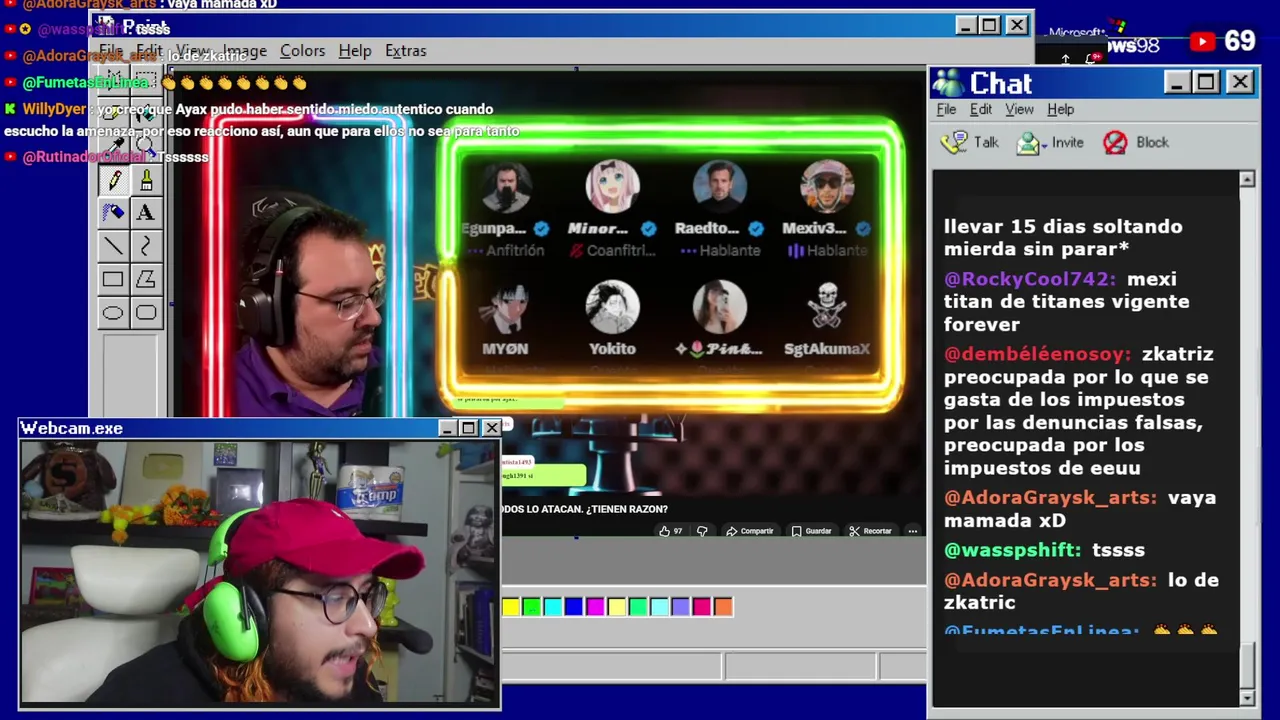Viewport: 1280px width, 720px height.
Task: Click the Chat window title buddies icon
Action: pos(948,83)
